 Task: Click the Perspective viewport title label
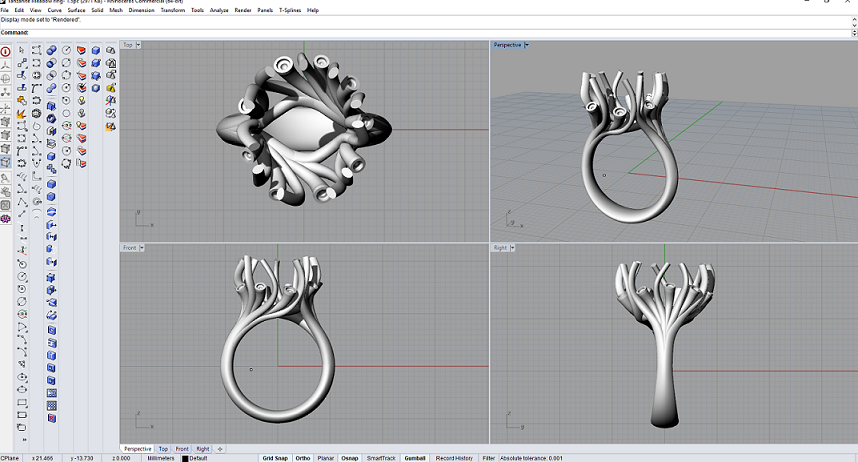(507, 45)
